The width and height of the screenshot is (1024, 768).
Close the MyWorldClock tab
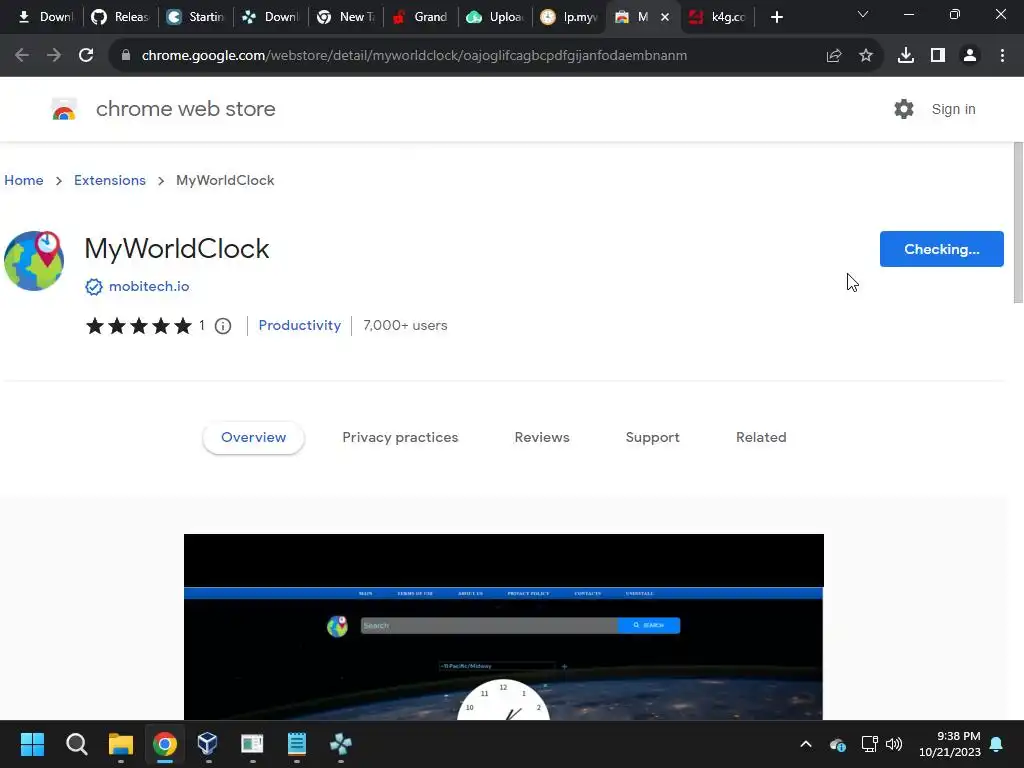[x=665, y=17]
